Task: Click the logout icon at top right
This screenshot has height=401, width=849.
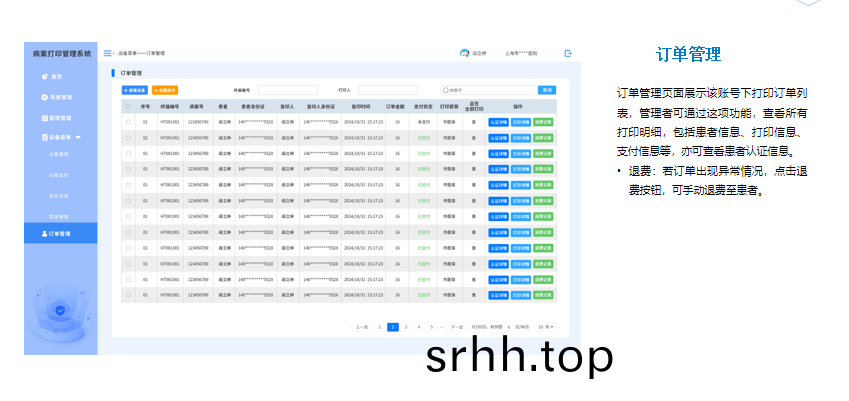Action: tap(568, 53)
